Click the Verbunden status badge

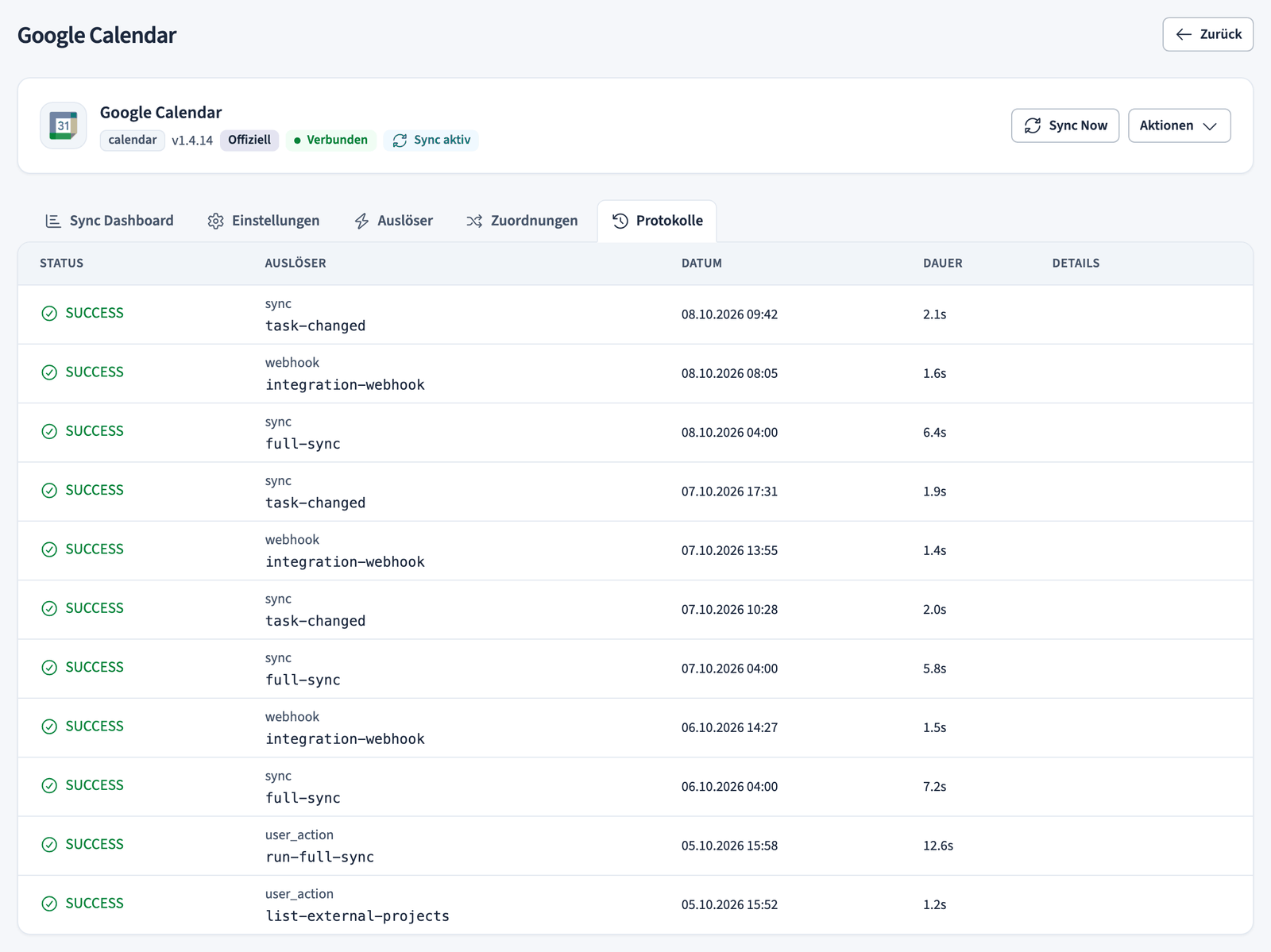pos(330,141)
